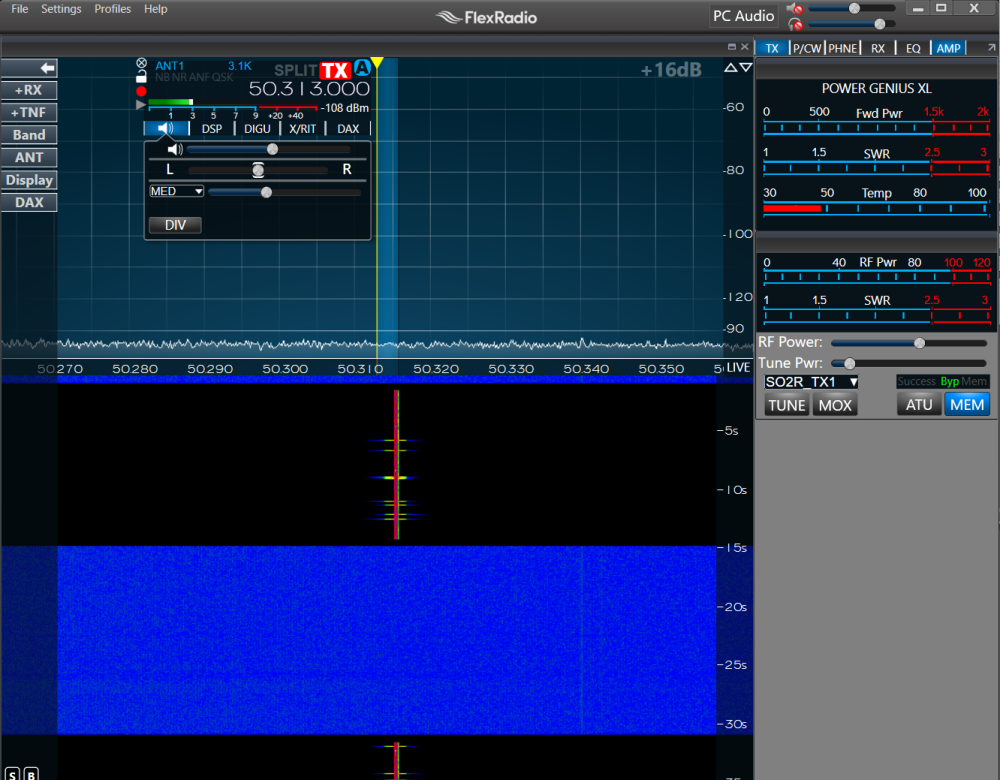This screenshot has height=780, width=1000.
Task: Click the slice A letter badge
Action: coord(362,67)
